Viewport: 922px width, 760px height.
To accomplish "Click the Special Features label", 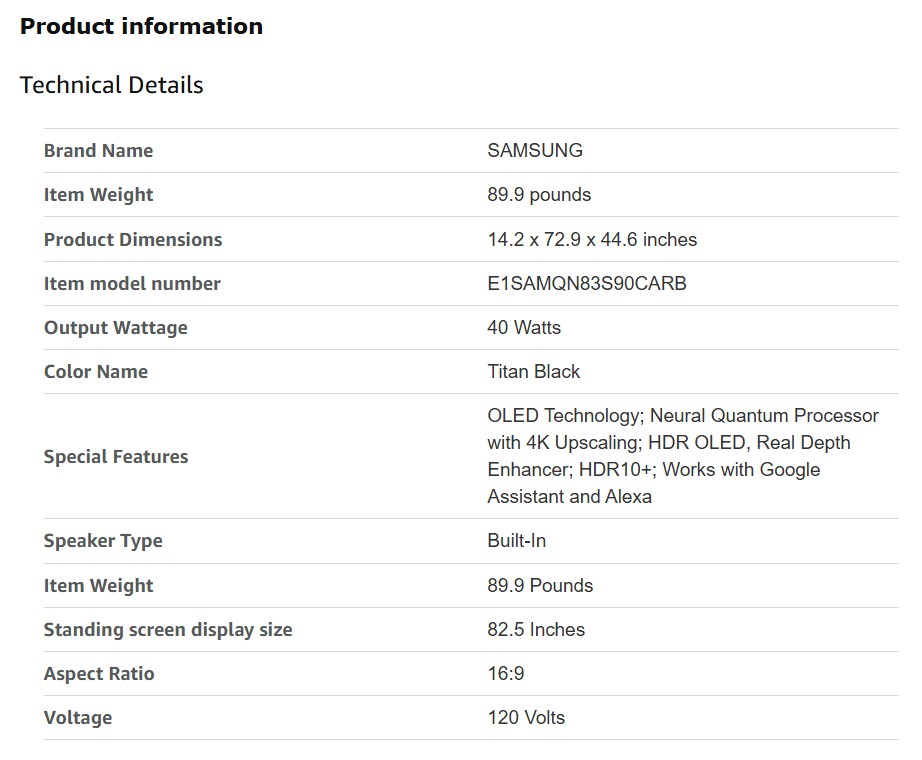I will [116, 457].
